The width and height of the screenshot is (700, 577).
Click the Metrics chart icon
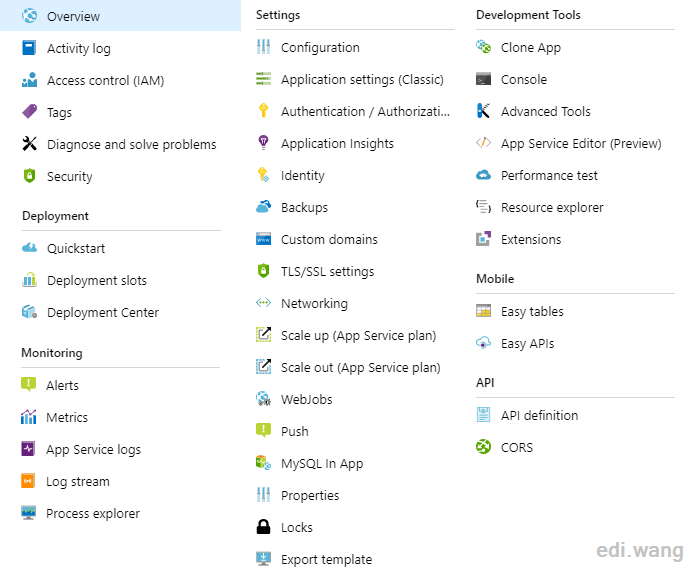29,417
